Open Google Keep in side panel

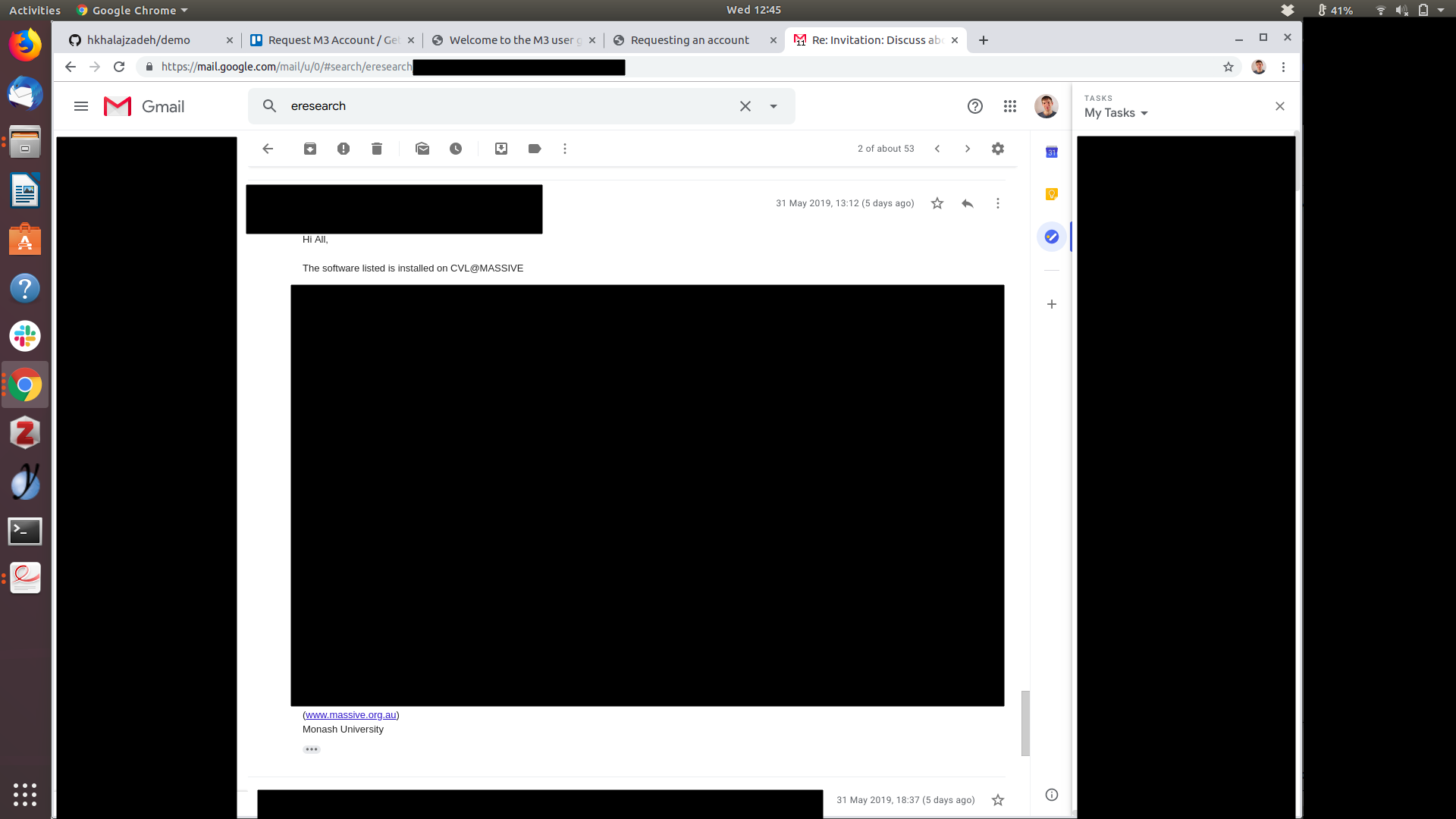1052,194
